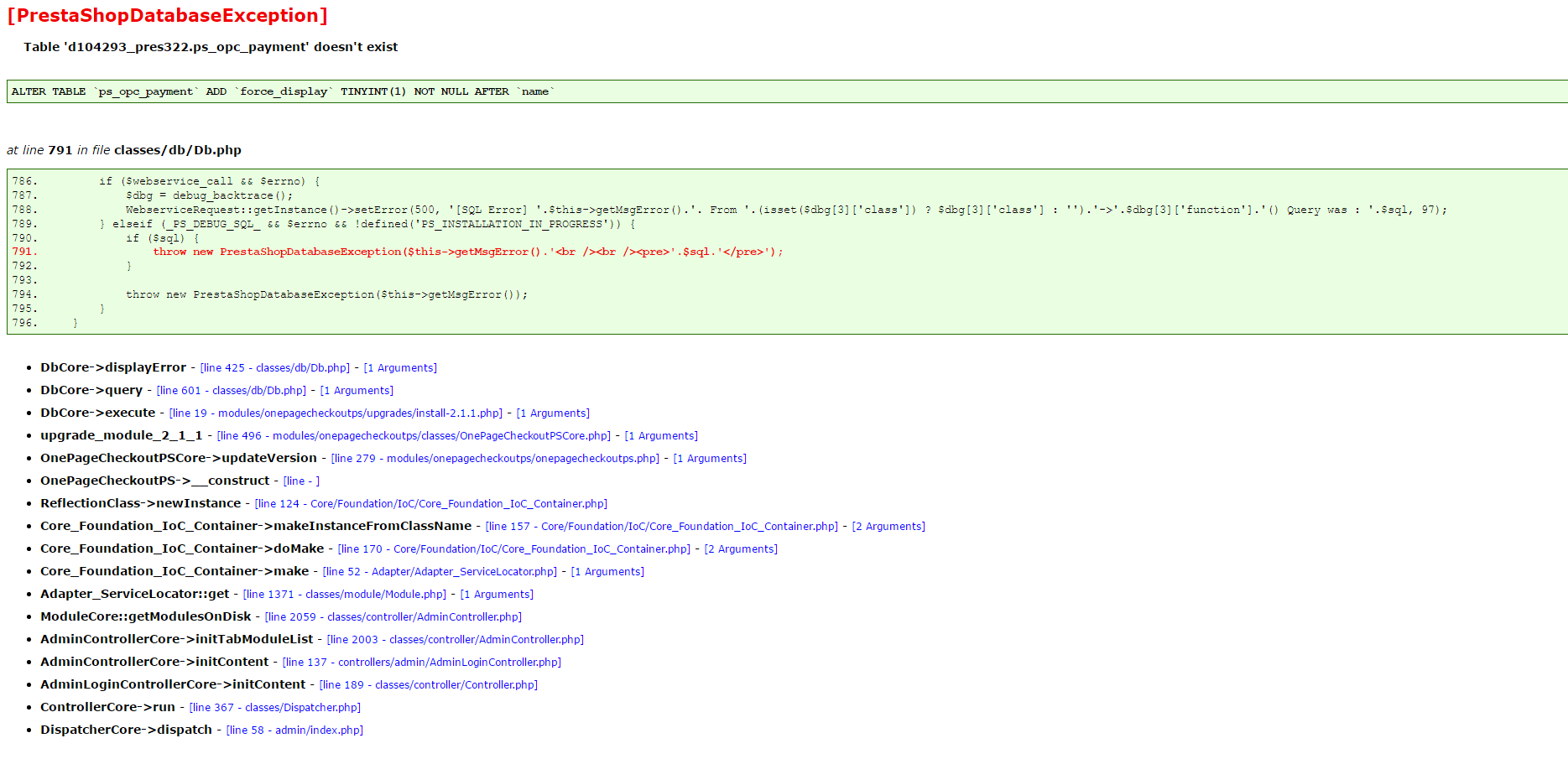Screen dimensions: 1568x759
Task: Click code line 786 with $webservice_call check
Action: click(209, 181)
